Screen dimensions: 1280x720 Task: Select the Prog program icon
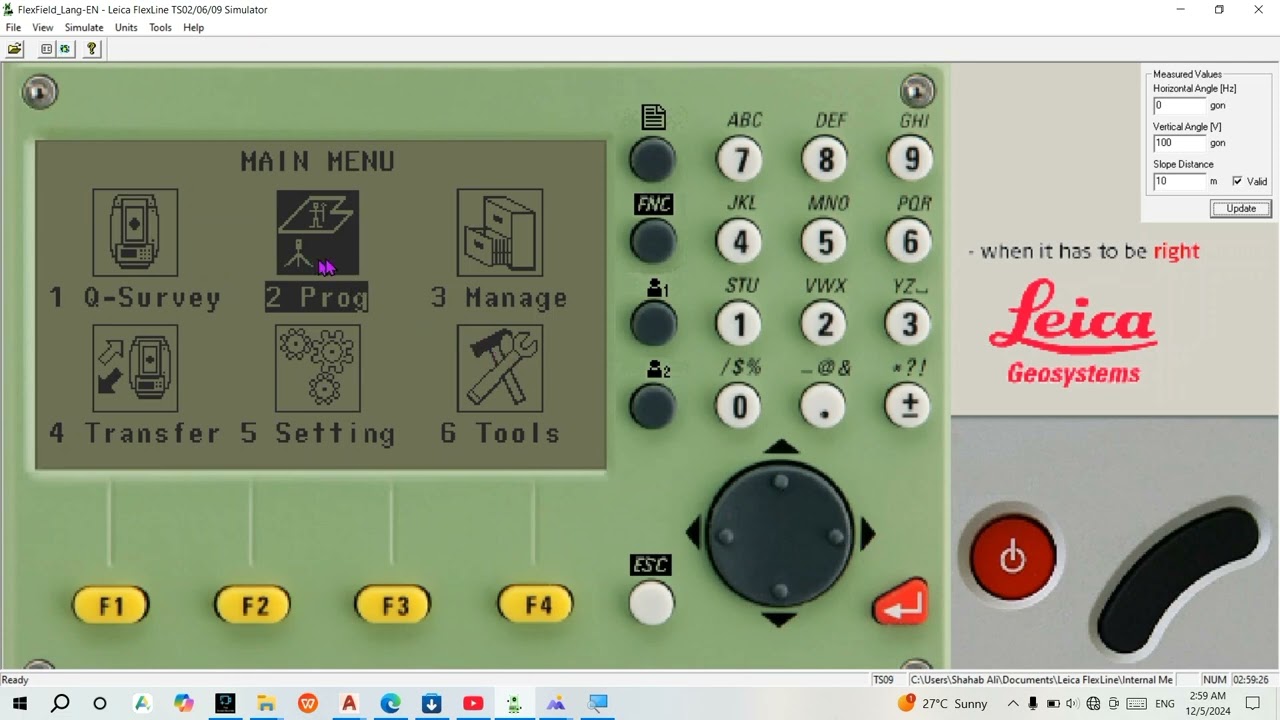tap(317, 232)
